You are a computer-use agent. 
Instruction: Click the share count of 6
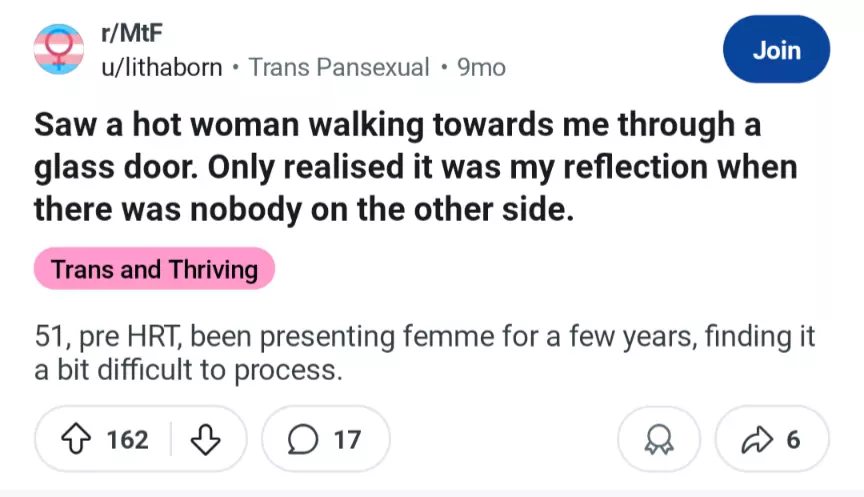coord(793,439)
